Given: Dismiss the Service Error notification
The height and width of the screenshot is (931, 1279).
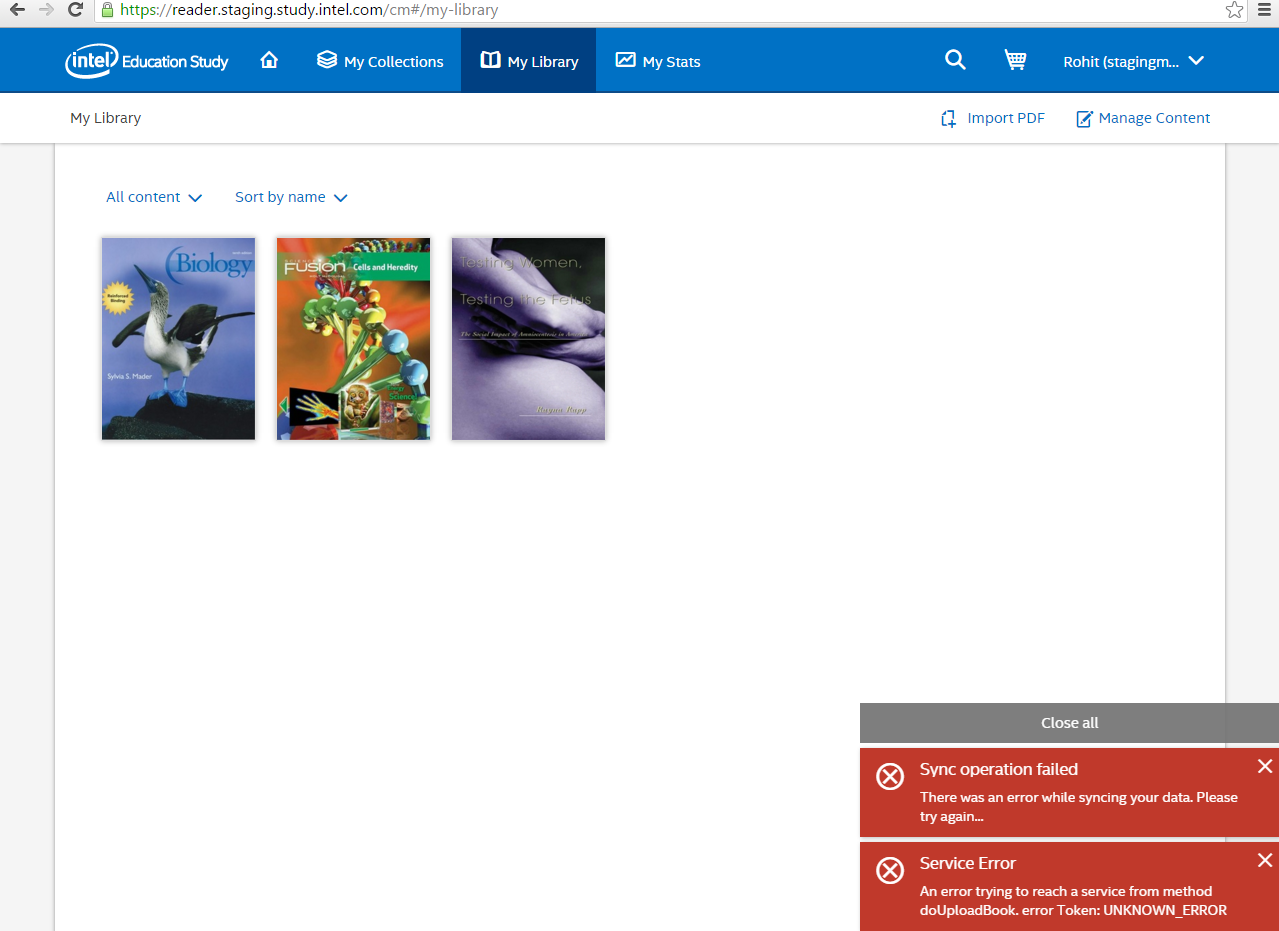Looking at the screenshot, I should (x=1265, y=860).
